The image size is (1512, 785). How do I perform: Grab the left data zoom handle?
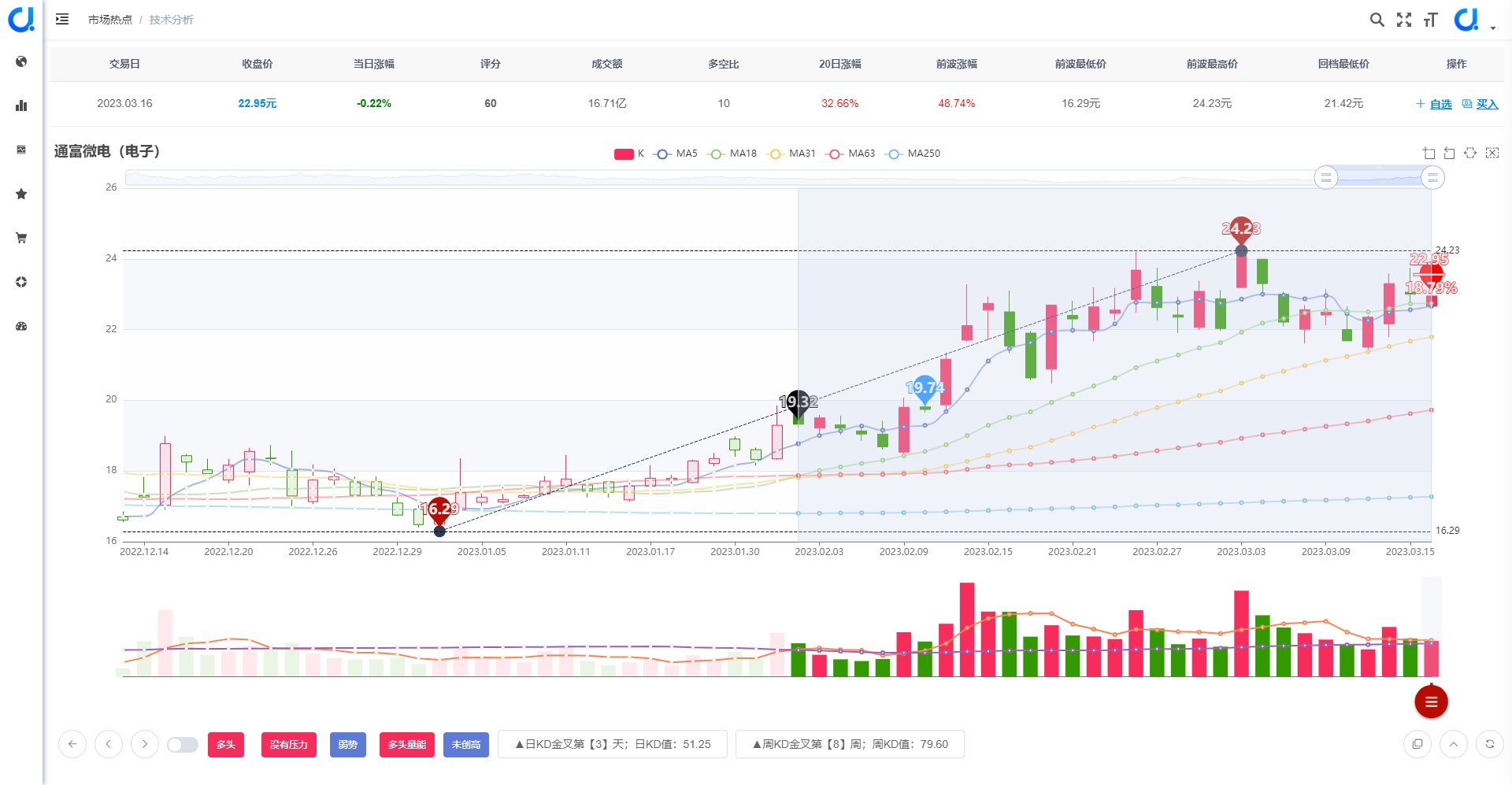(1326, 177)
